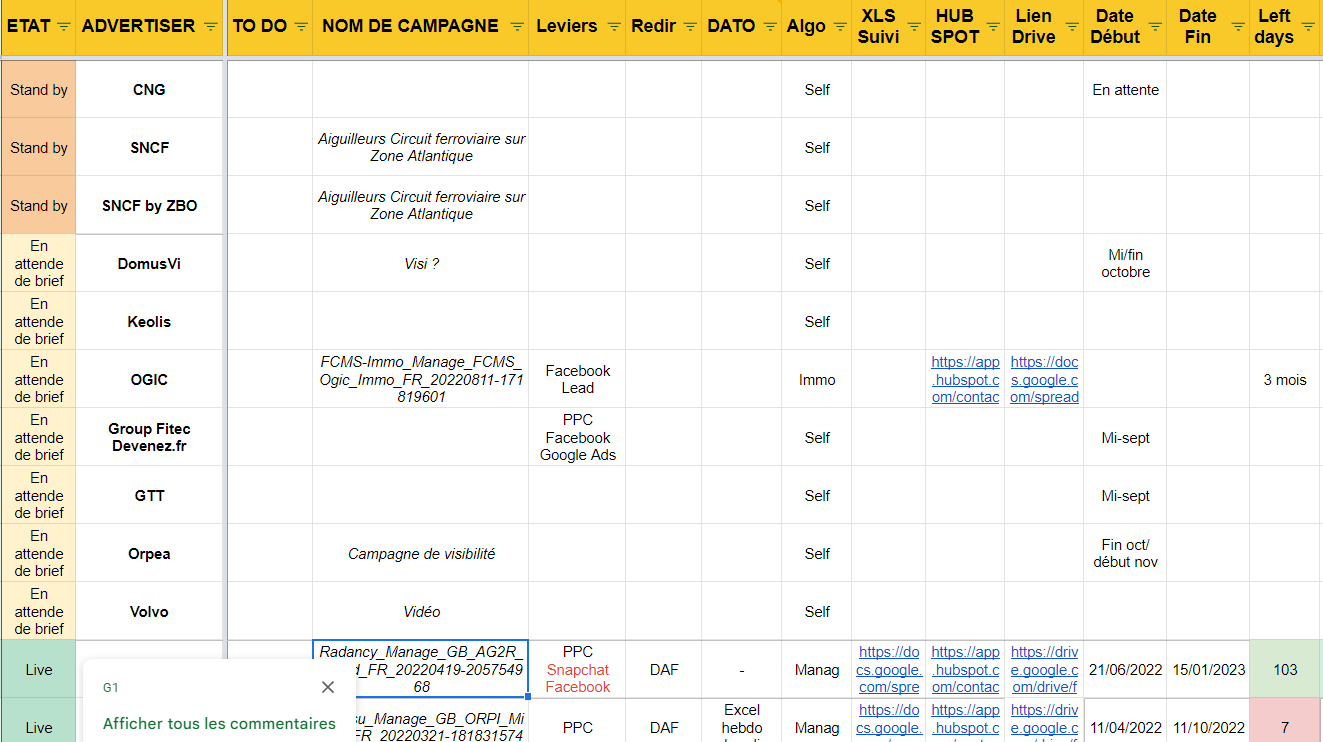
Task: Open the Leviers column filter
Action: [x=614, y=27]
